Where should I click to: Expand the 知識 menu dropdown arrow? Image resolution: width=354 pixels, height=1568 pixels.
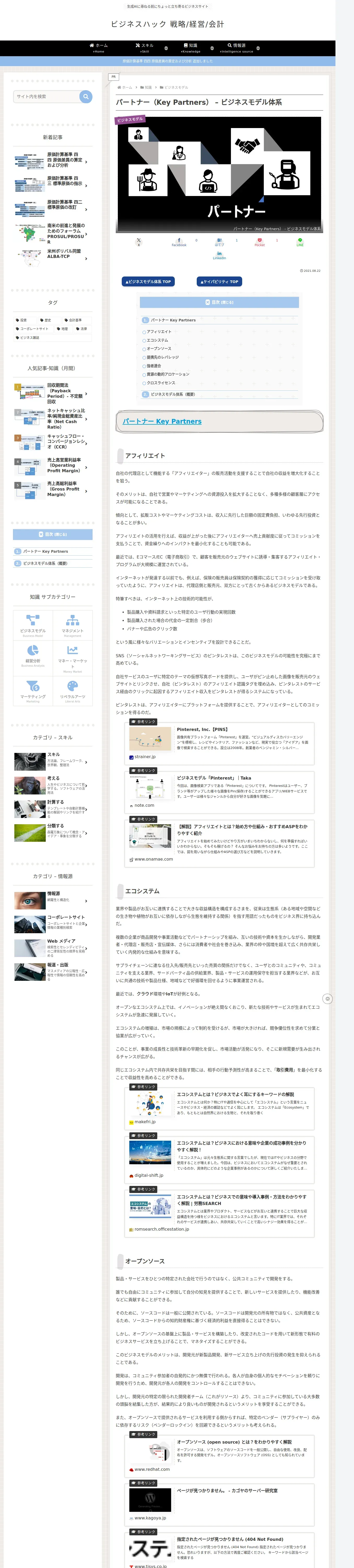[212, 48]
